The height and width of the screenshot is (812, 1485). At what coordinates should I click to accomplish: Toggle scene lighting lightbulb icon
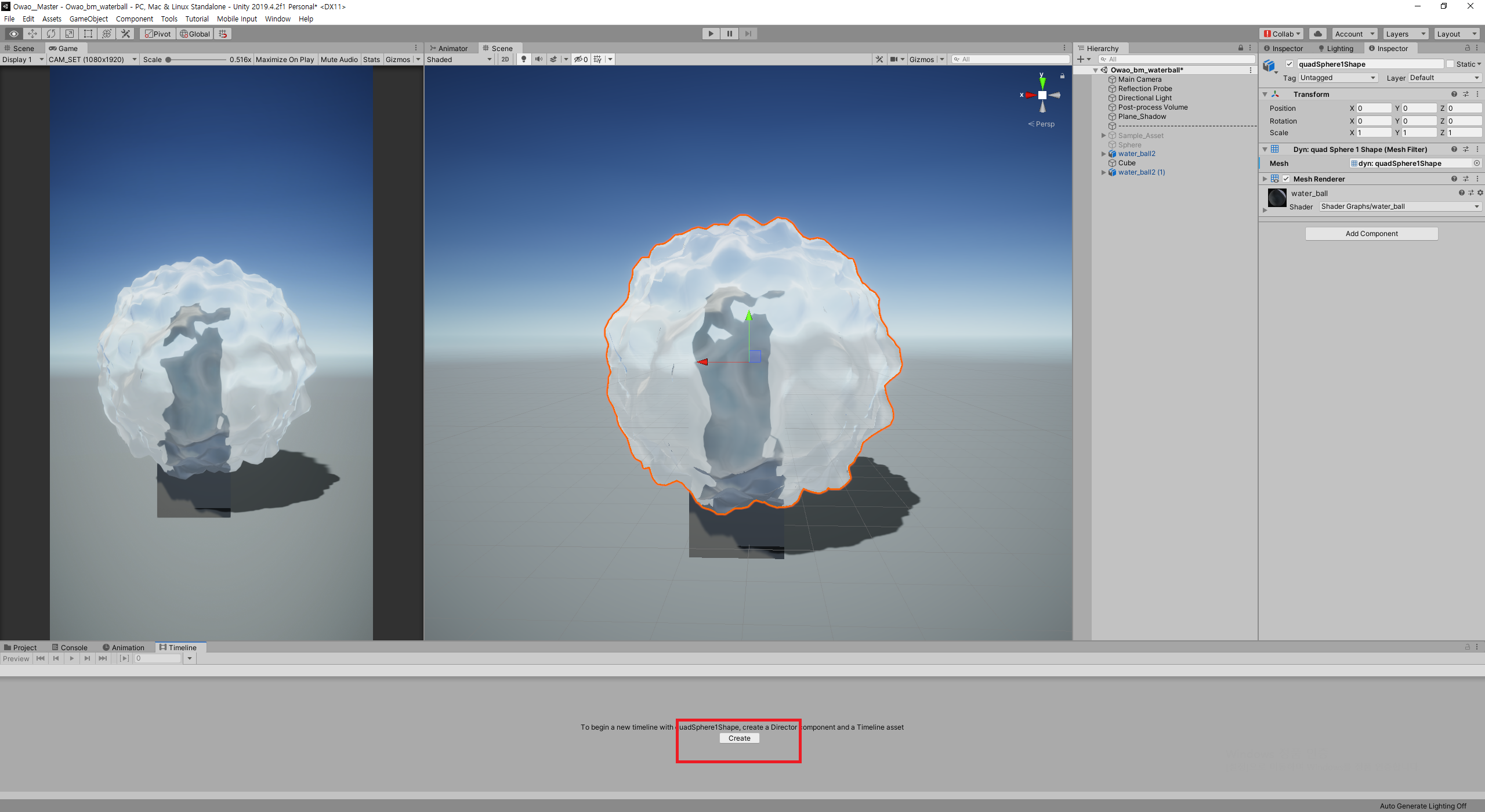point(524,59)
